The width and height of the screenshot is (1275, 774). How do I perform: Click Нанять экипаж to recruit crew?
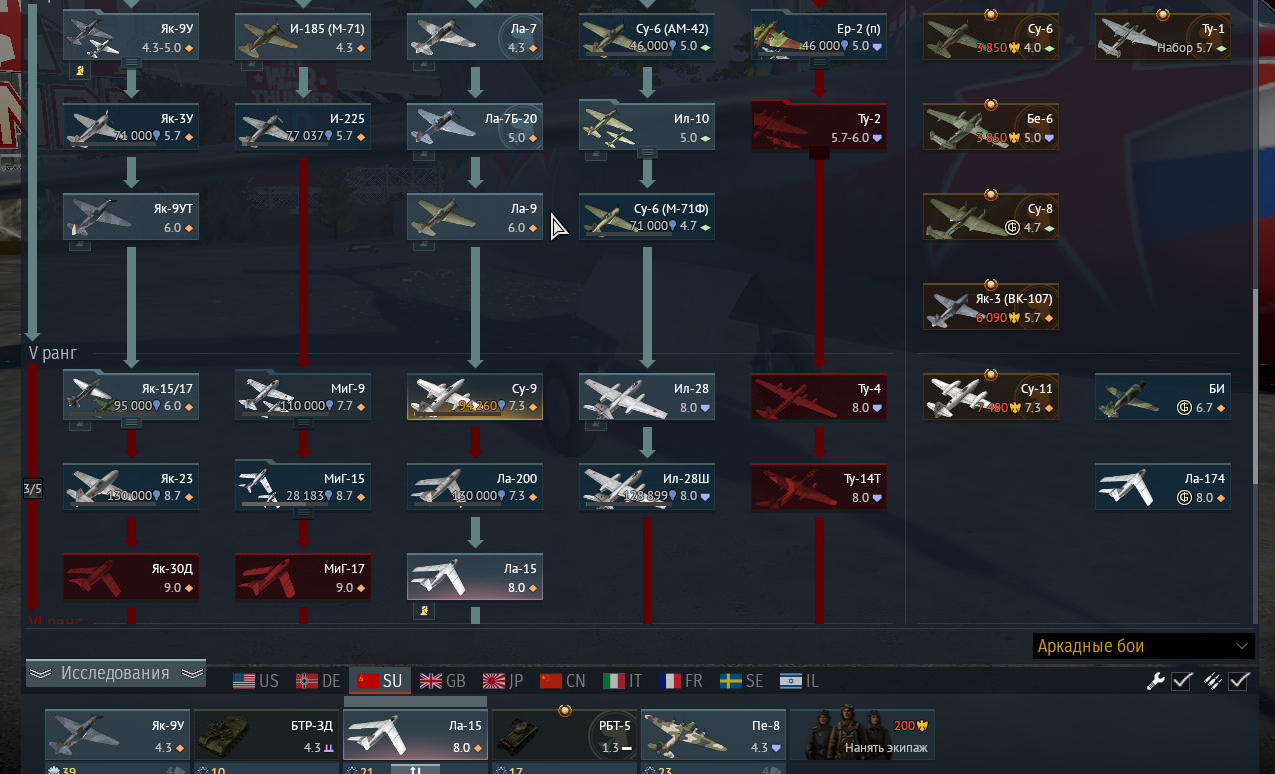pos(862,735)
